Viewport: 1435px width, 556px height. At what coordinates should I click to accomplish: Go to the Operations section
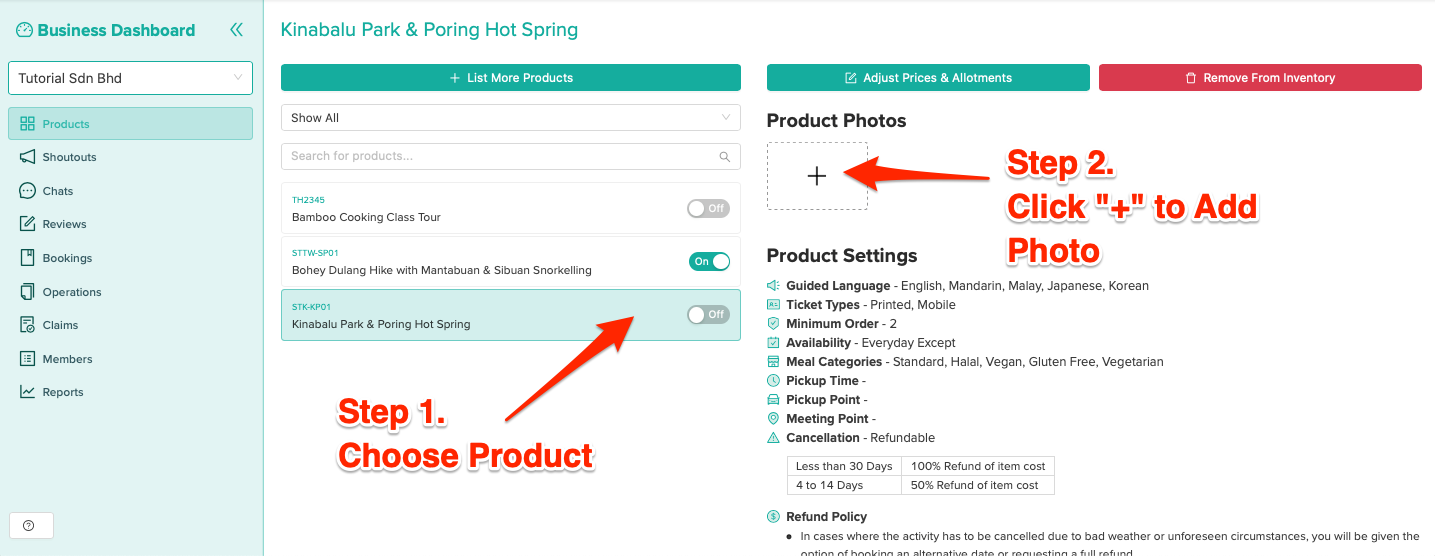pos(71,292)
